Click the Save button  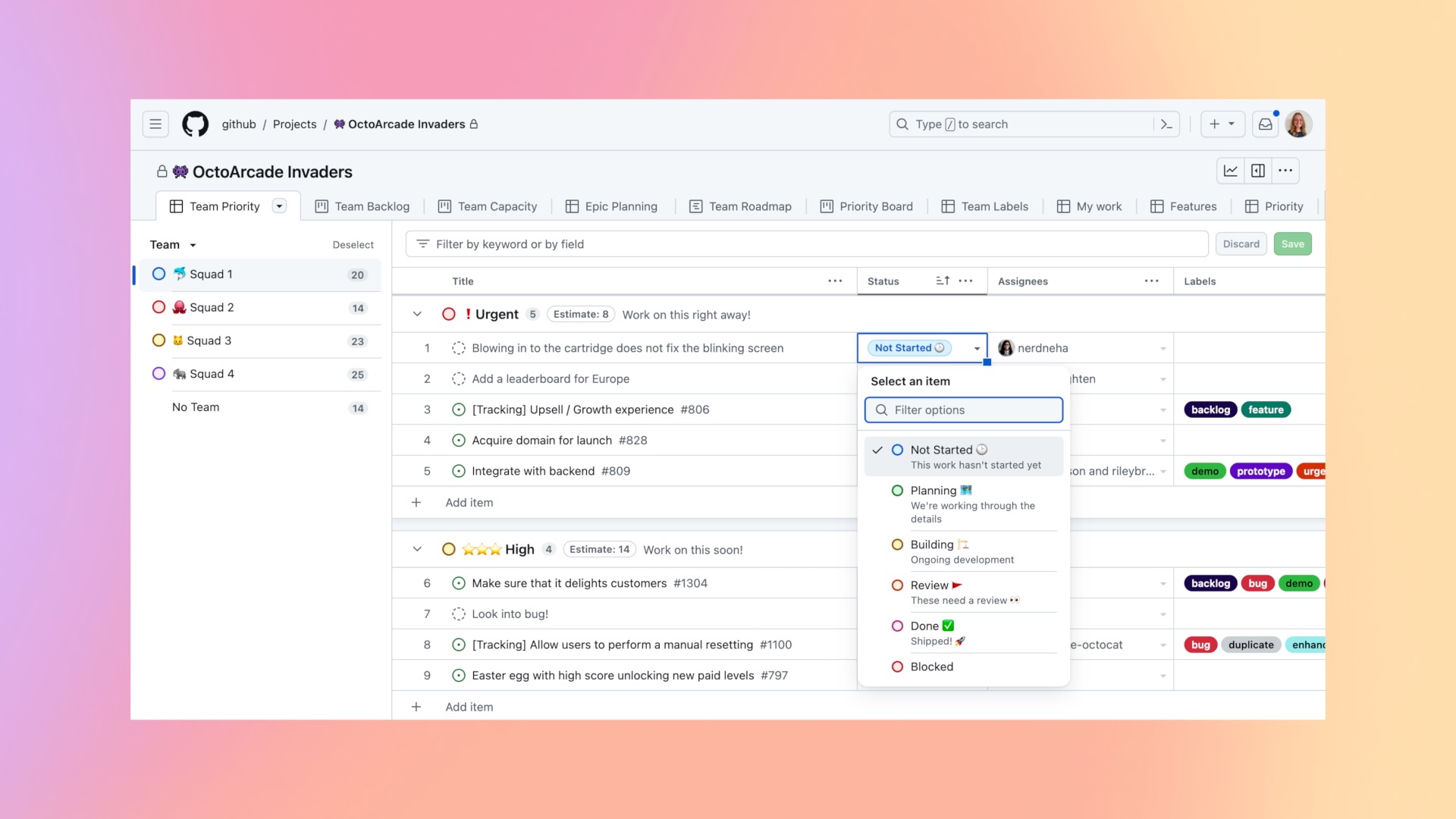pyautogui.click(x=1292, y=244)
